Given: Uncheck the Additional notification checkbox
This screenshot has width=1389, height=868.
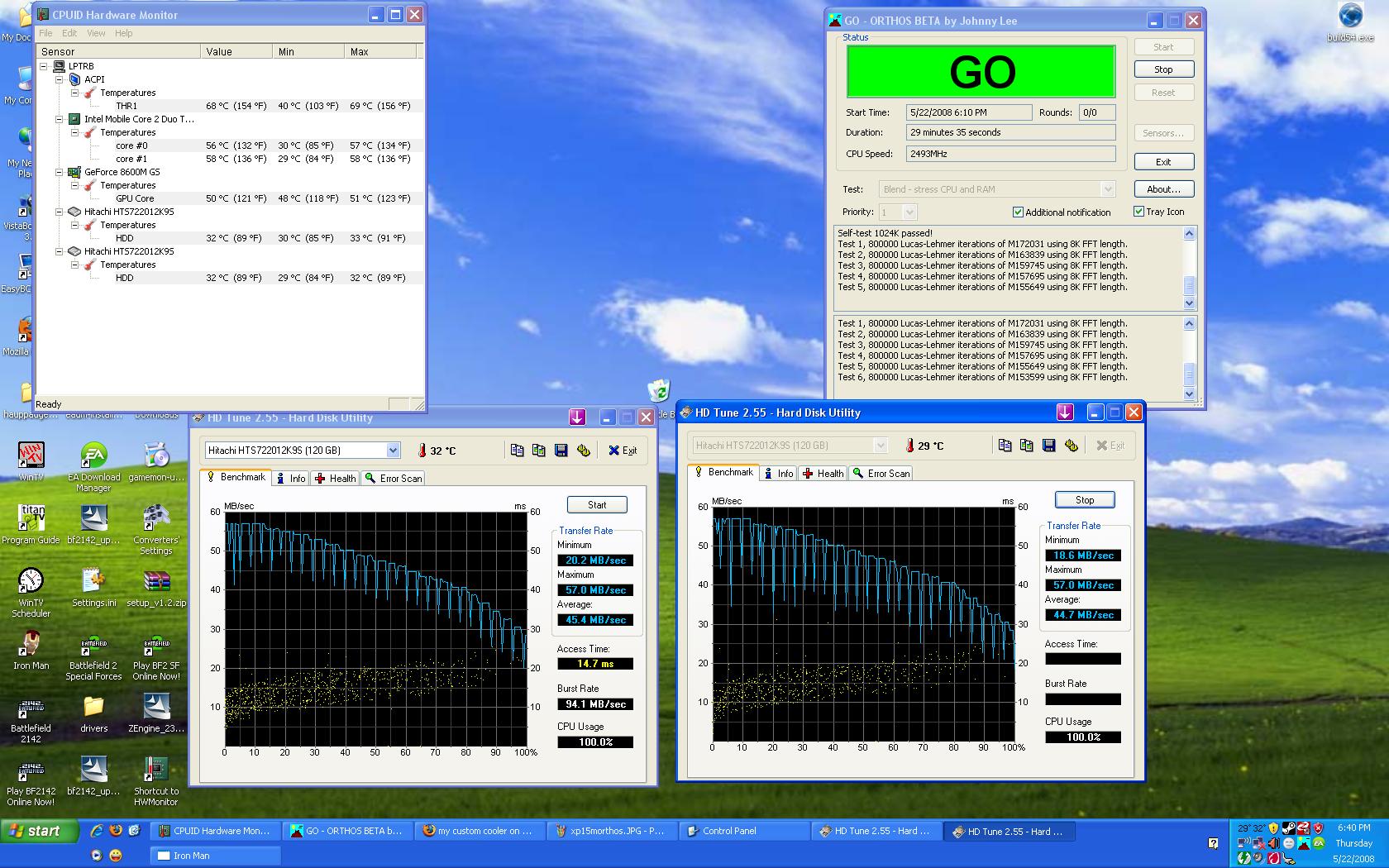Looking at the screenshot, I should coord(1018,212).
